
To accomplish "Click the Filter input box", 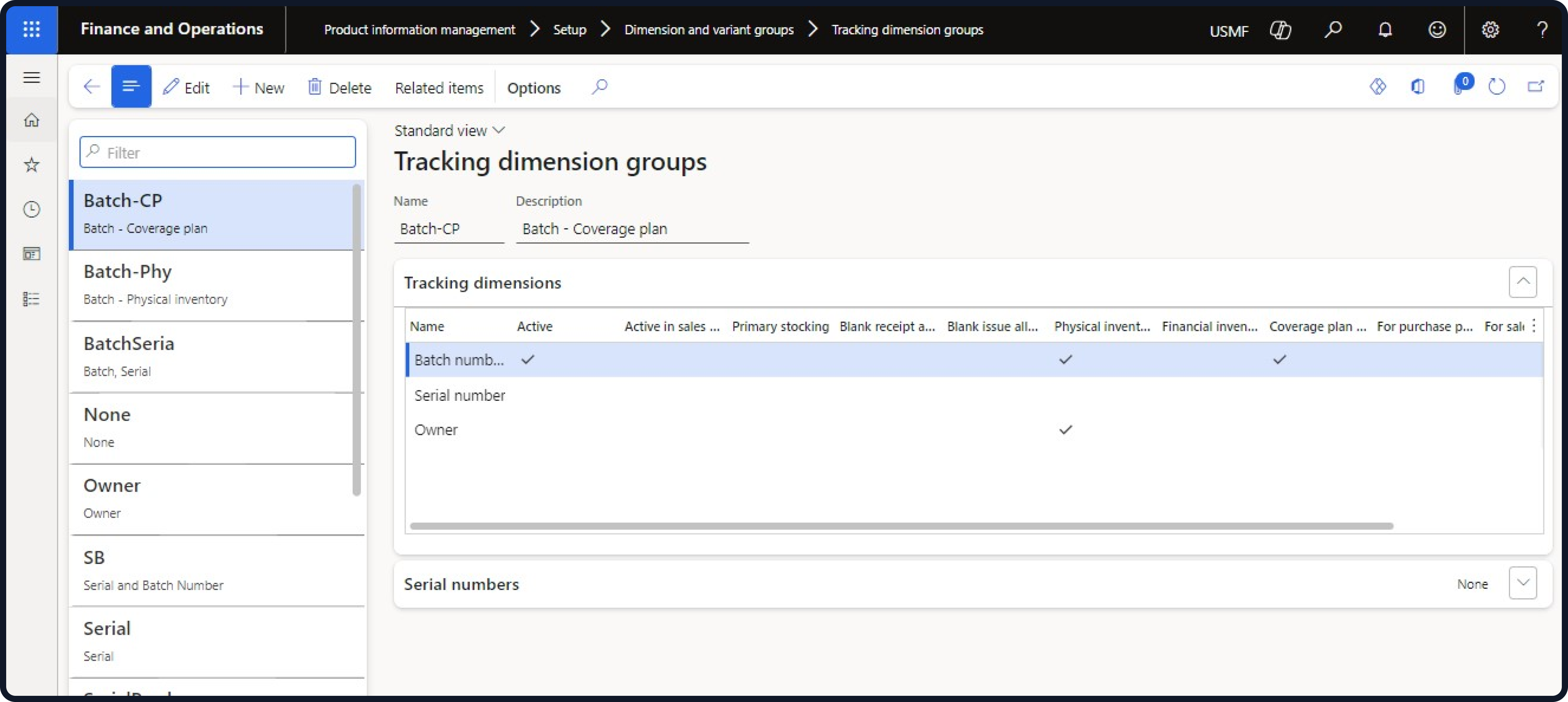I will [x=217, y=152].
